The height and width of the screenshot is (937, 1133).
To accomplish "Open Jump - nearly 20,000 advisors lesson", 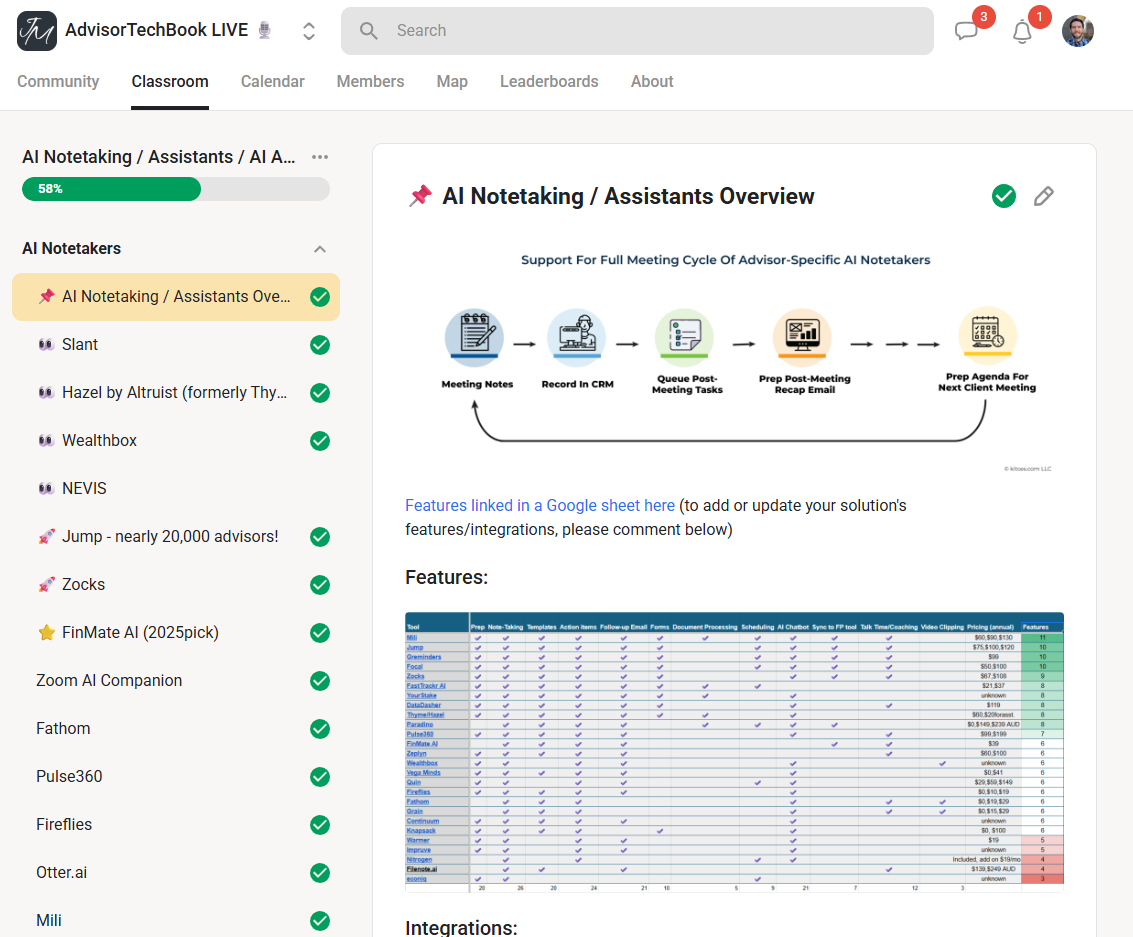I will coord(176,537).
